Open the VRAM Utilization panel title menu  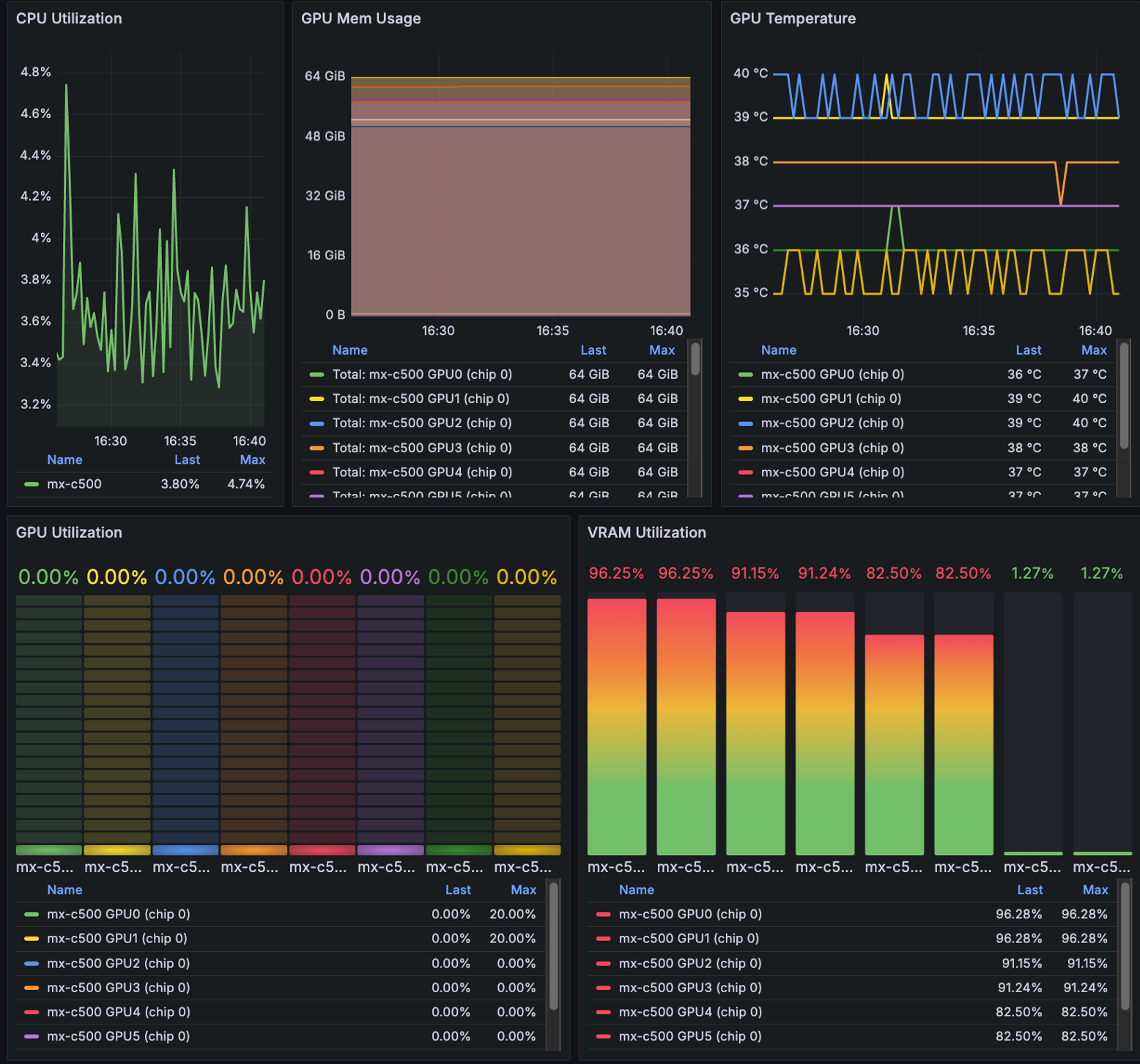point(646,533)
